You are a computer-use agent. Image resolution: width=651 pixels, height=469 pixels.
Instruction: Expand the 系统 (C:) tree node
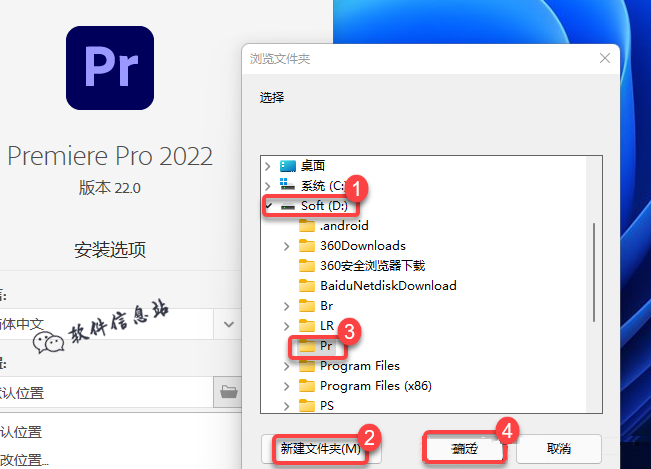[268, 186]
